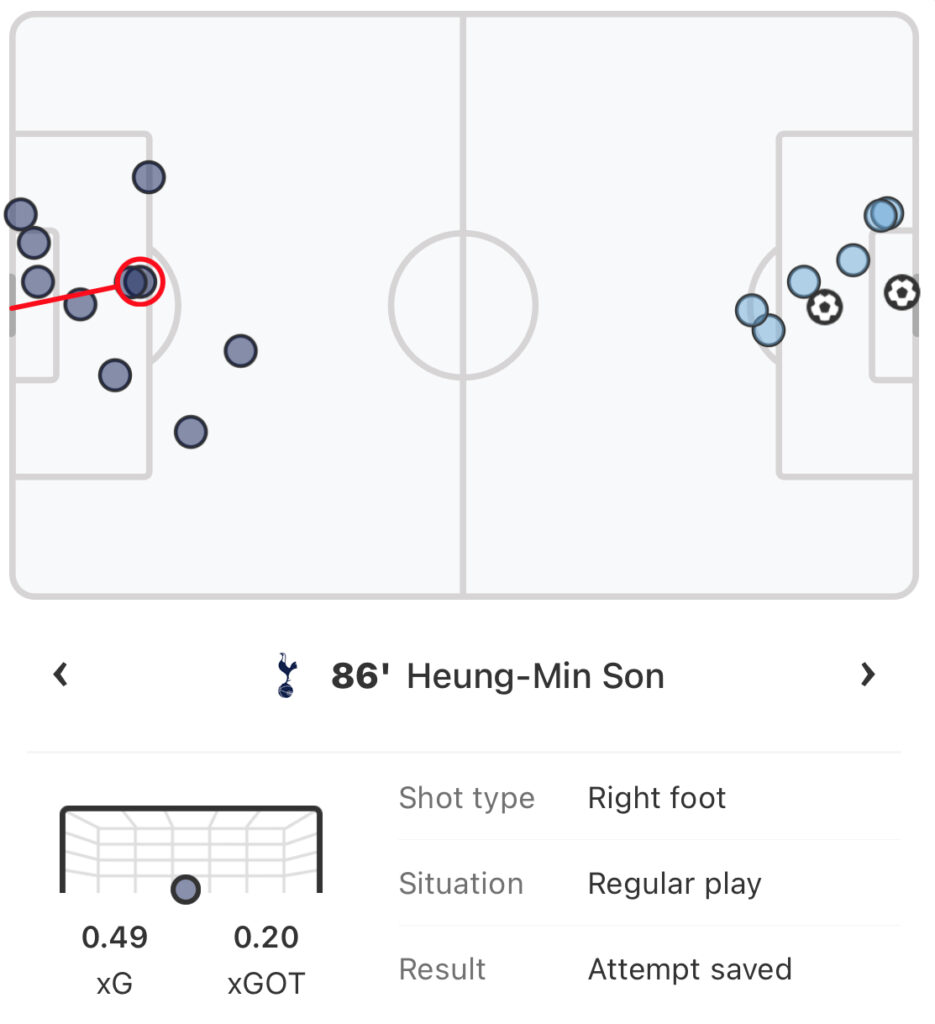
Task: Click the 86' minute label
Action: tap(360, 676)
